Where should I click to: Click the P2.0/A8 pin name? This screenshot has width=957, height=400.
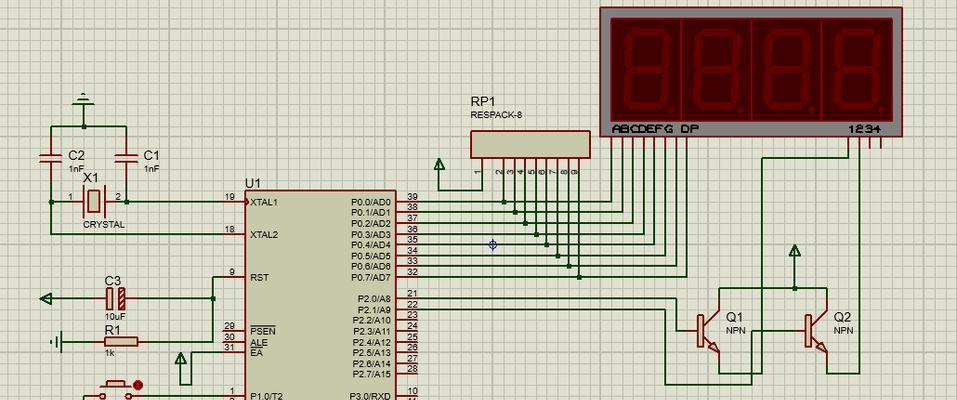tap(373, 299)
